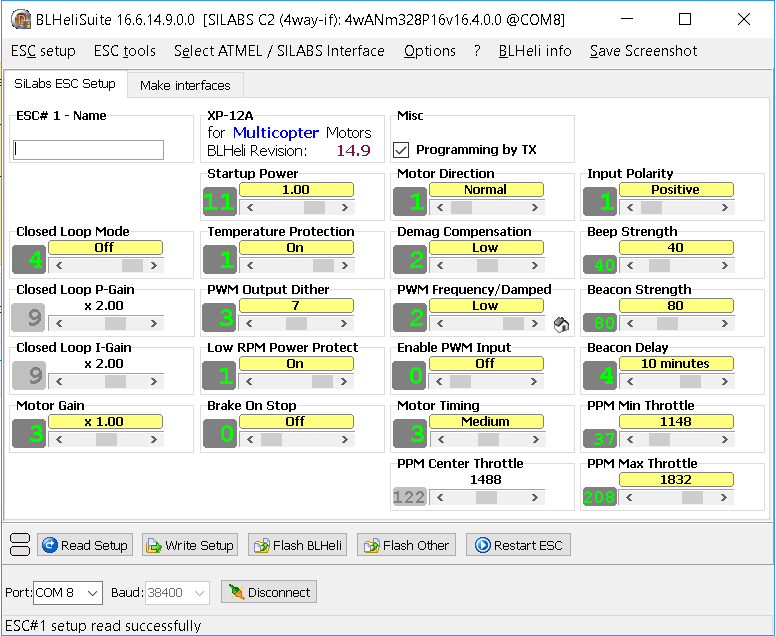Click the Motor Gain slider thumb

(x=106, y=440)
